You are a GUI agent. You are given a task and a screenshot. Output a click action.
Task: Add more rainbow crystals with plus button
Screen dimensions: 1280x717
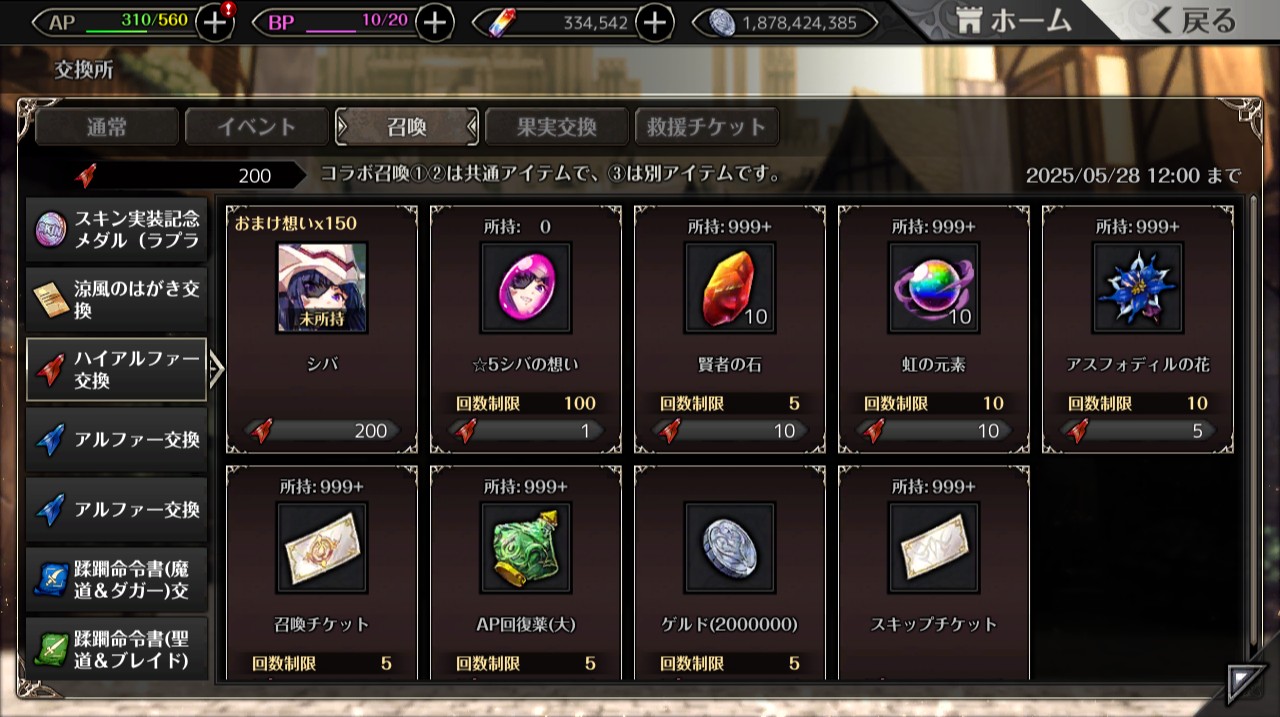click(x=654, y=22)
